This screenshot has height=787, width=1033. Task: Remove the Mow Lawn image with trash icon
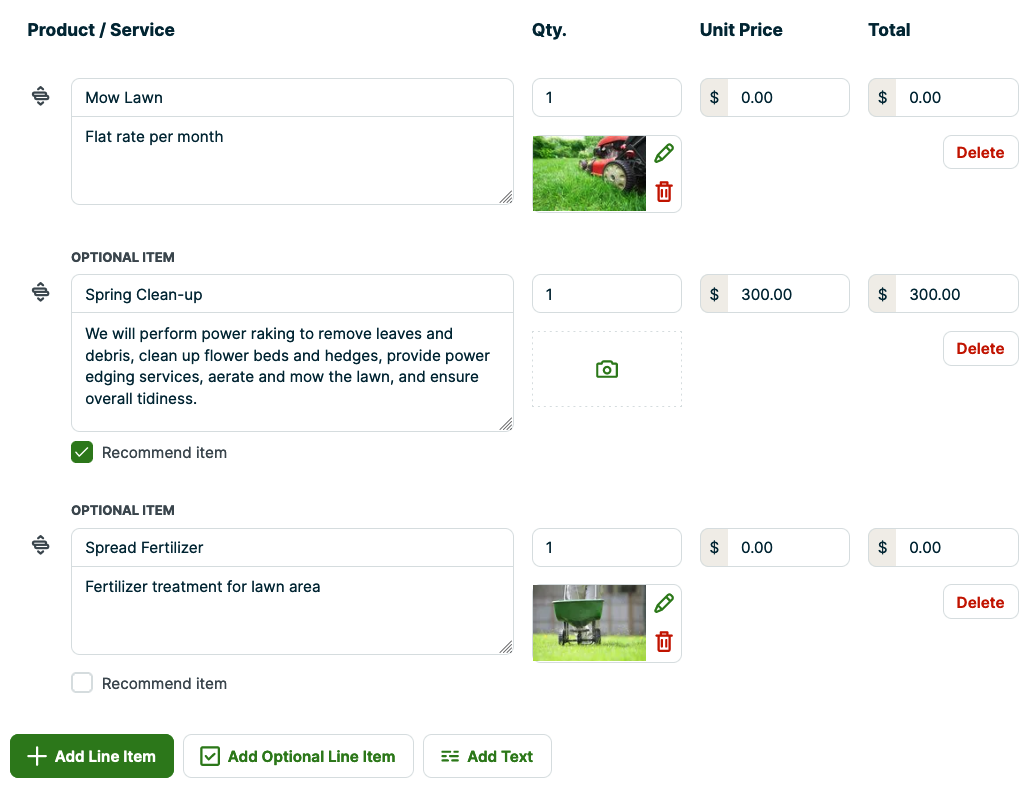pyautogui.click(x=664, y=191)
